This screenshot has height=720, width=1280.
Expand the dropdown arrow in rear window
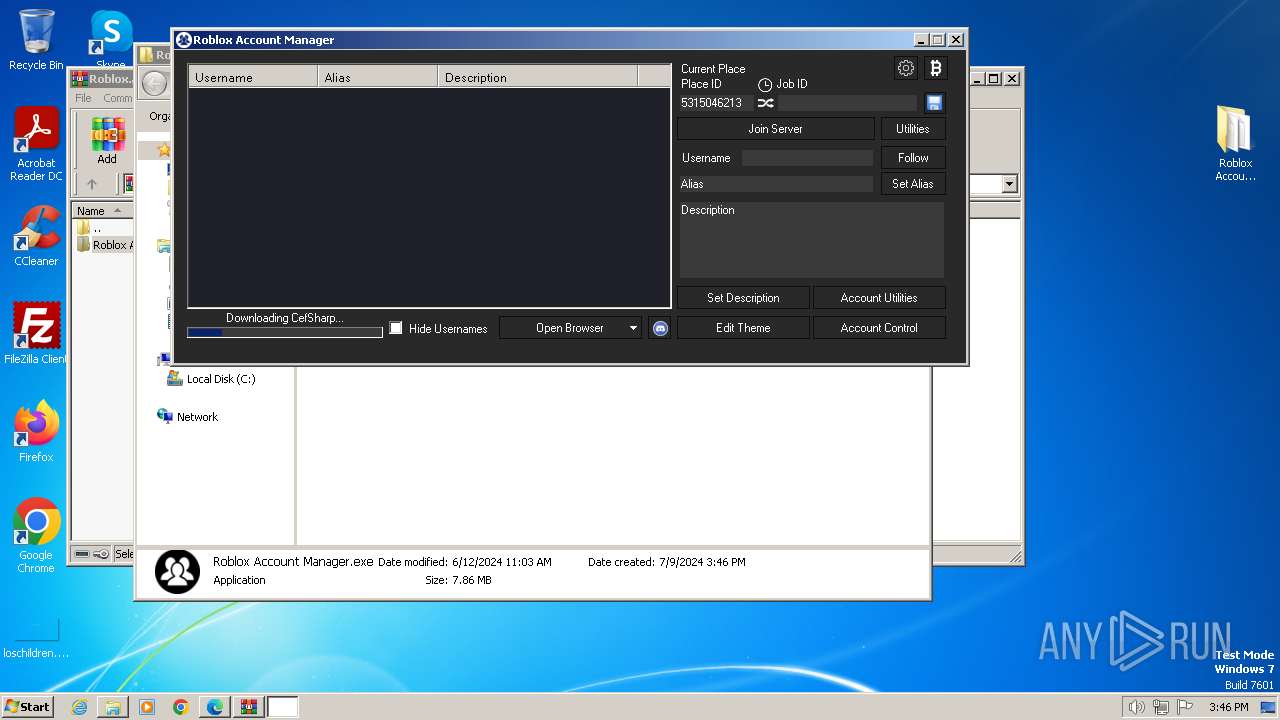click(x=1009, y=184)
